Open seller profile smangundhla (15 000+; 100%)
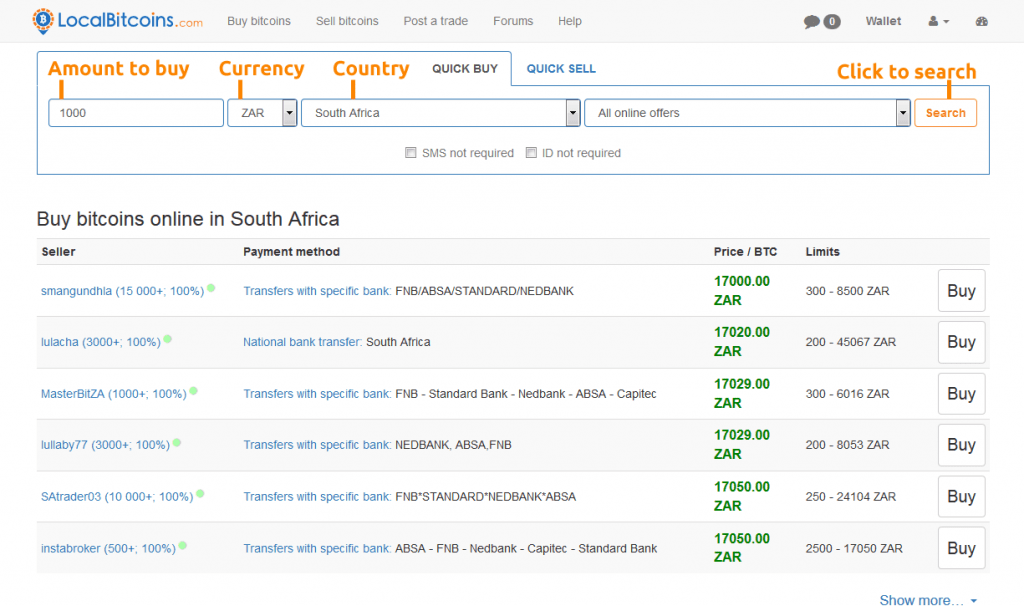Screen dimensions: 1024x606 123,291
